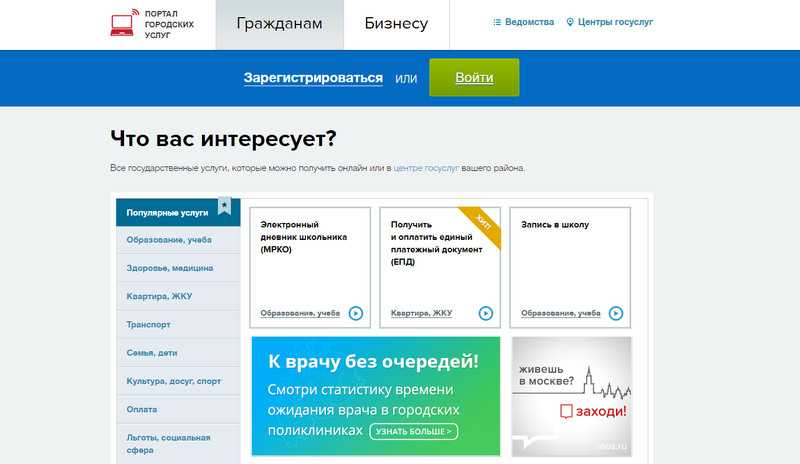Open Электронный дневник школьника (МРКО) card title
Image resolution: width=800 pixels, height=464 pixels.
(304, 237)
